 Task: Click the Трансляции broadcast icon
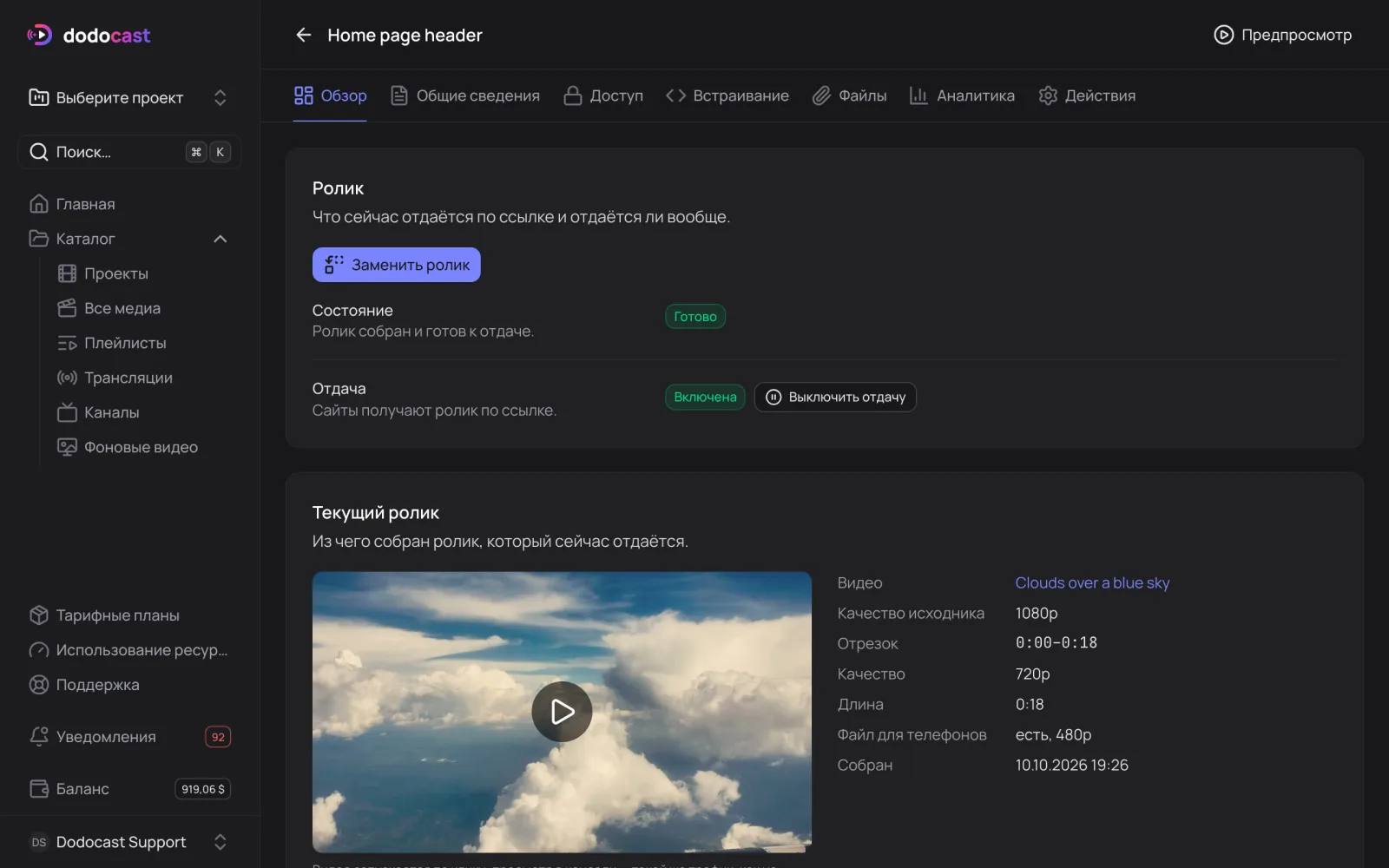pyautogui.click(x=67, y=378)
